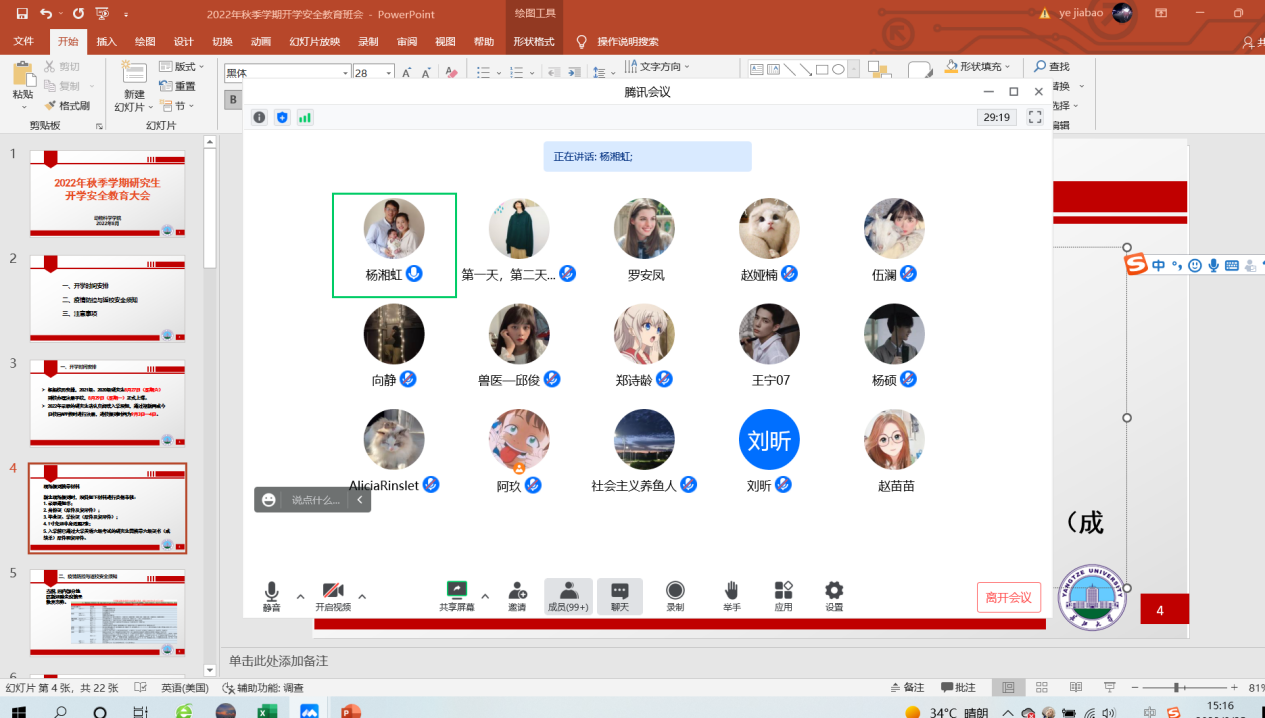Viewport: 1265px width, 718px height.
Task: Expand audio options arrow beside 静音
Action: tap(300, 596)
